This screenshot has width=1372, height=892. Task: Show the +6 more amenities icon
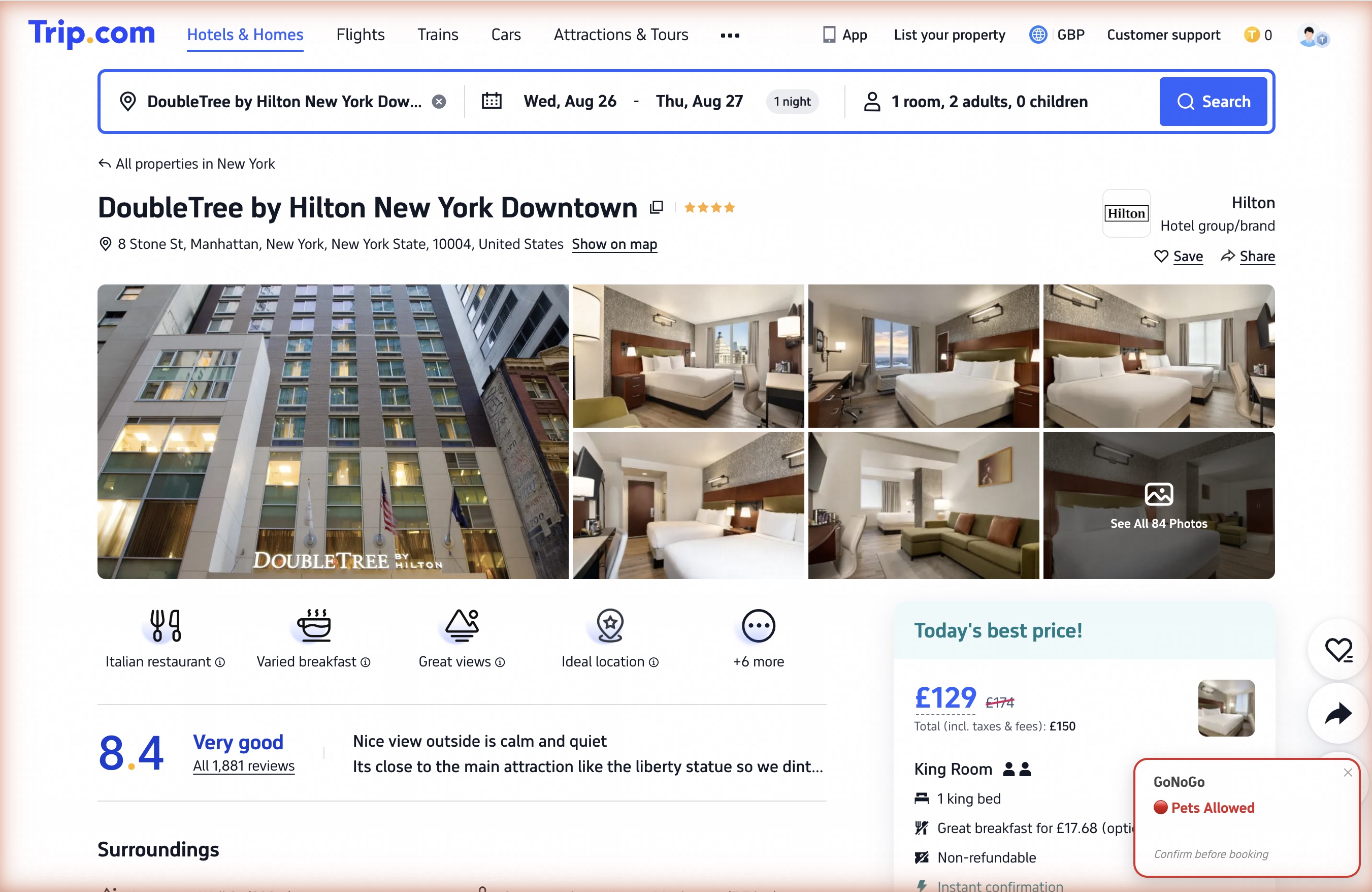pyautogui.click(x=758, y=626)
